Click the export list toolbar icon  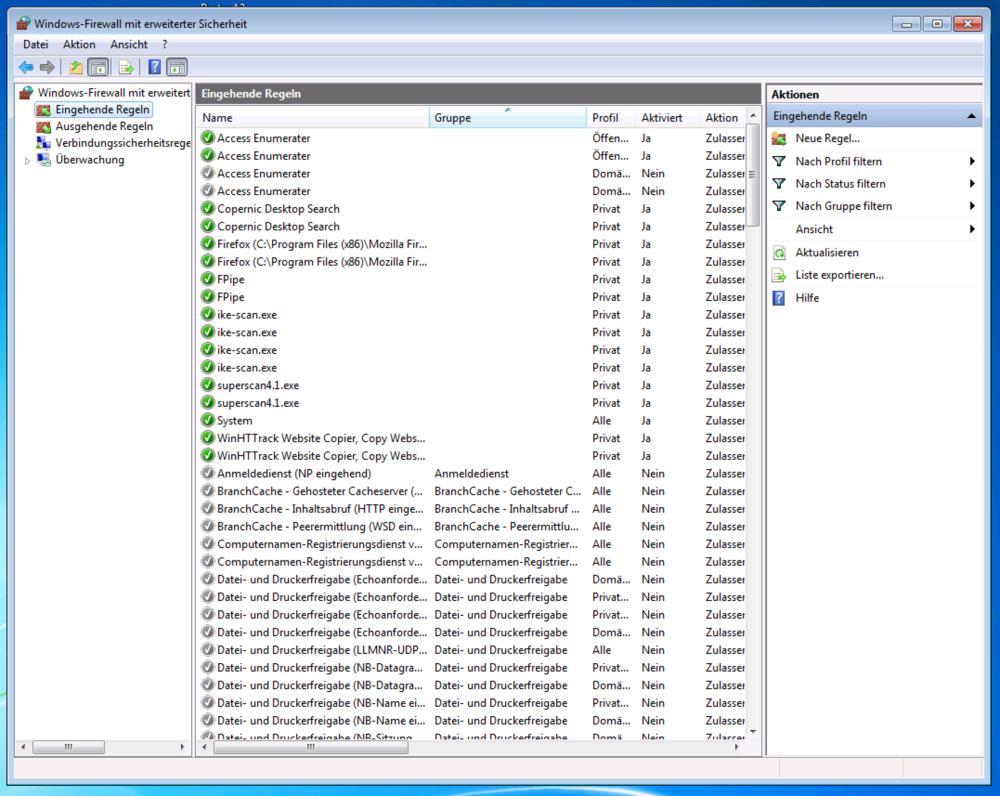point(124,67)
